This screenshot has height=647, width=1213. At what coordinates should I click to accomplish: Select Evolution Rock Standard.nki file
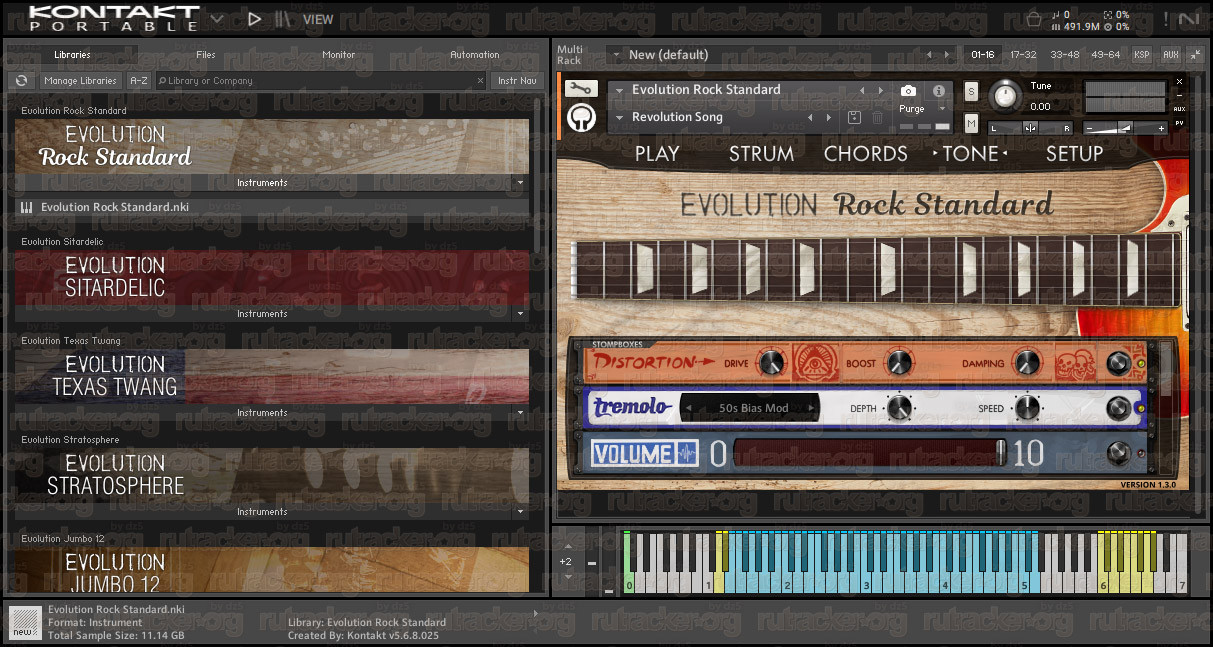[x=272, y=208]
